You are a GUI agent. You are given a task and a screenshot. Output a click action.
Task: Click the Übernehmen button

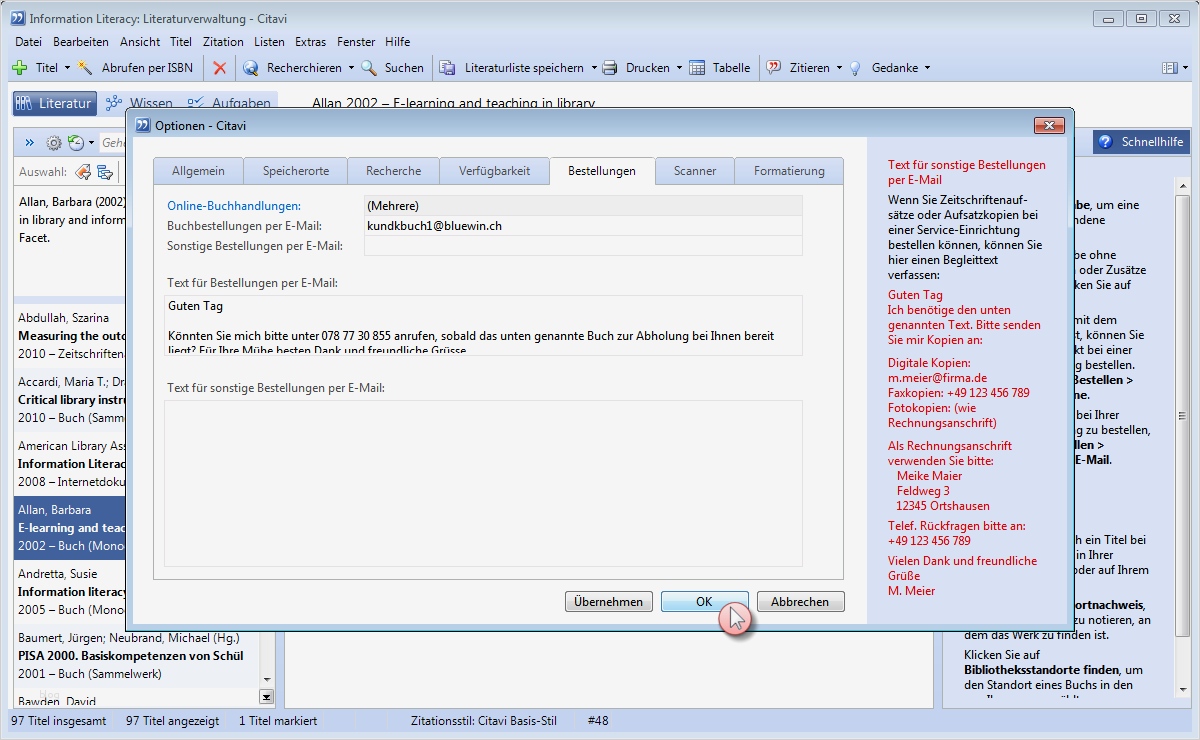point(609,602)
